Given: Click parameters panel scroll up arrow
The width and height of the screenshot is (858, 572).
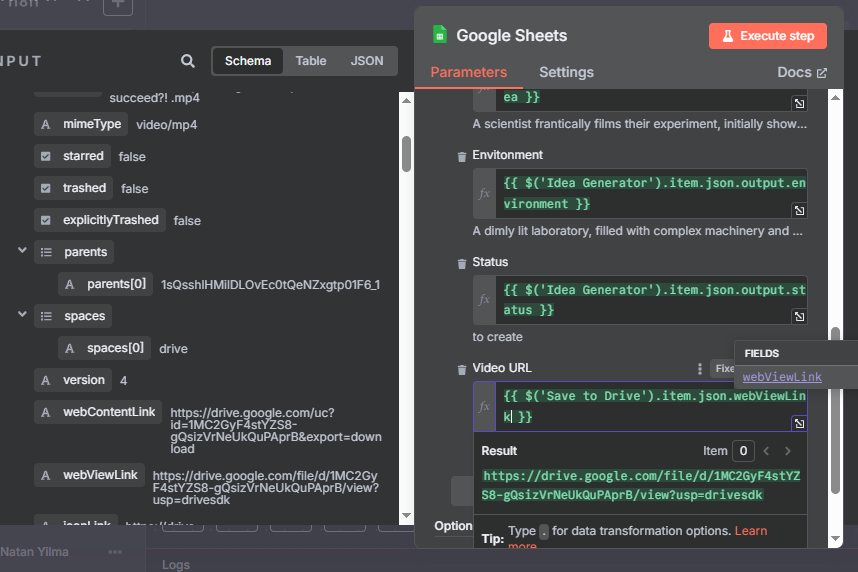Looking at the screenshot, I should [x=835, y=97].
